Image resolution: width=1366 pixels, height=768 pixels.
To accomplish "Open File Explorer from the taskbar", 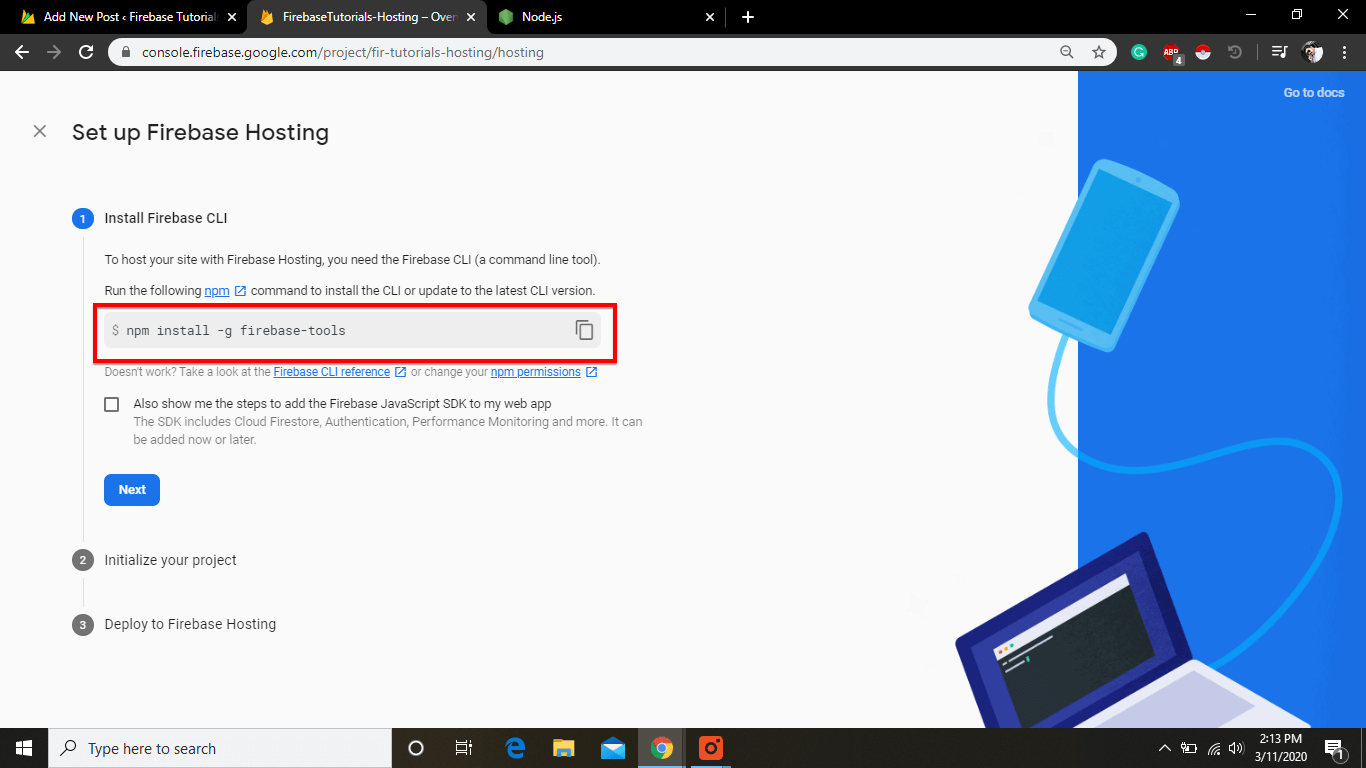I will click(x=564, y=748).
